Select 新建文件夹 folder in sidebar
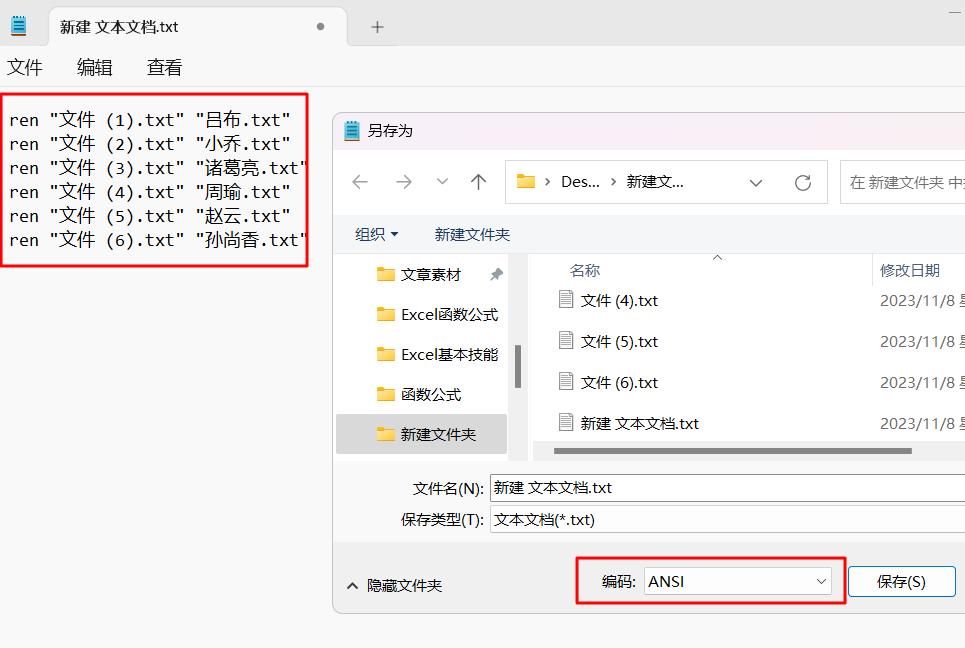Screen dimensions: 965x648 422,434
